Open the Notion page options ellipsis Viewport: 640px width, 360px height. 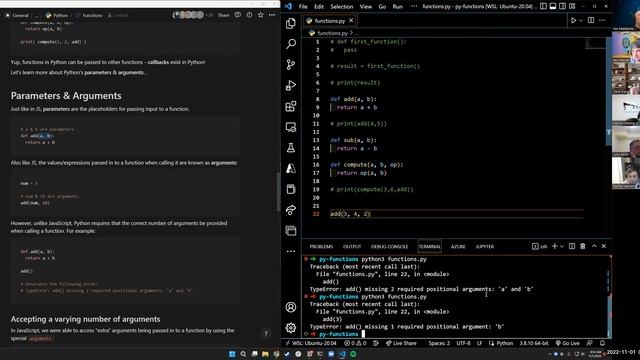(272, 15)
